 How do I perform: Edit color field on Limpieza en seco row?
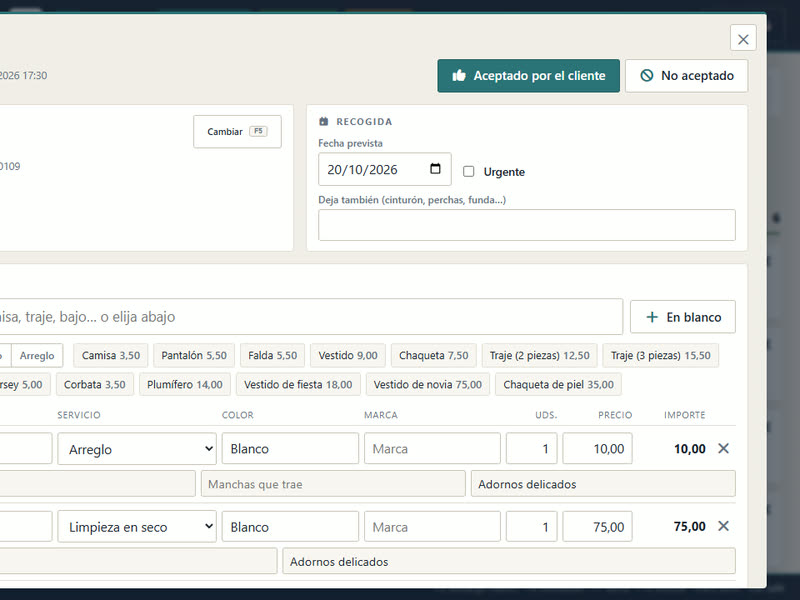(x=290, y=527)
